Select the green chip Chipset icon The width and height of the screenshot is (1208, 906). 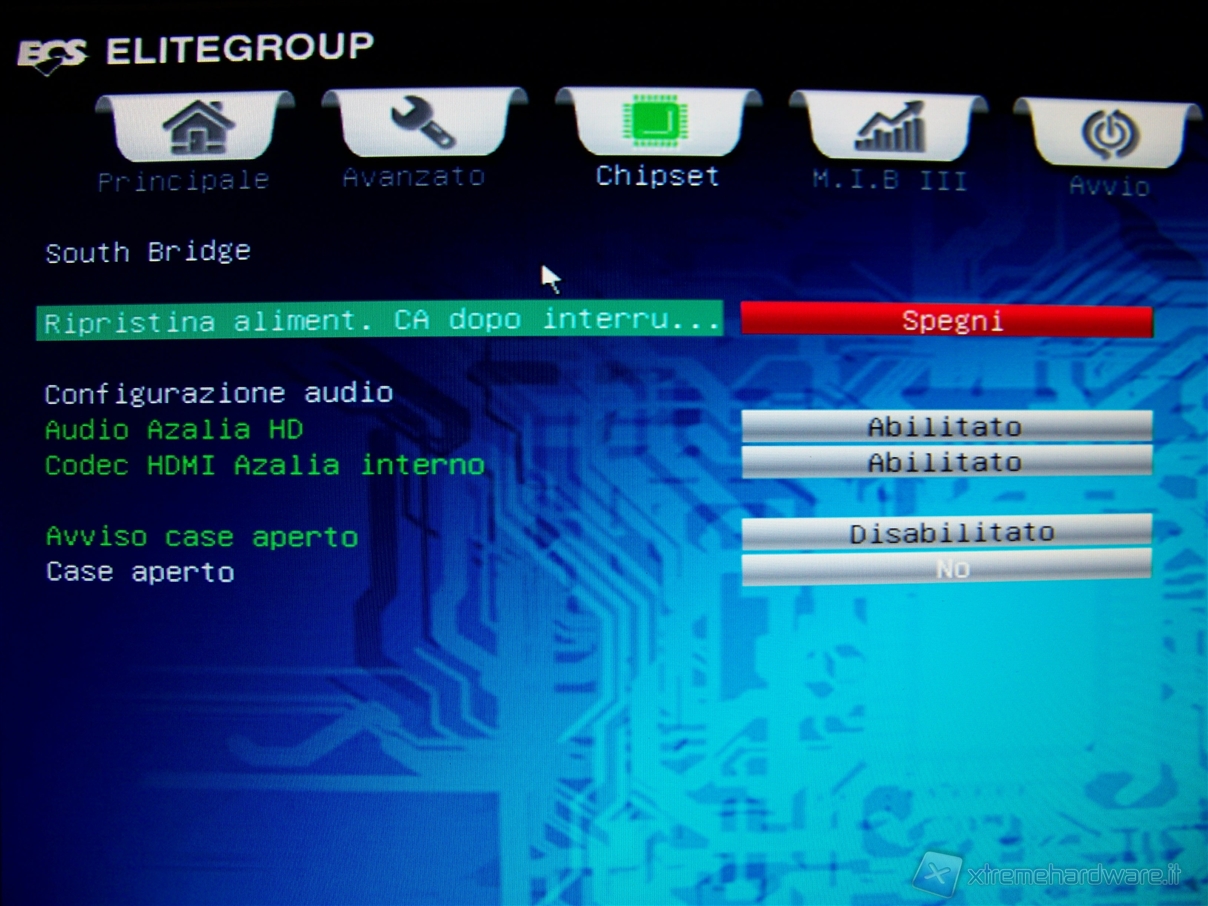(657, 123)
